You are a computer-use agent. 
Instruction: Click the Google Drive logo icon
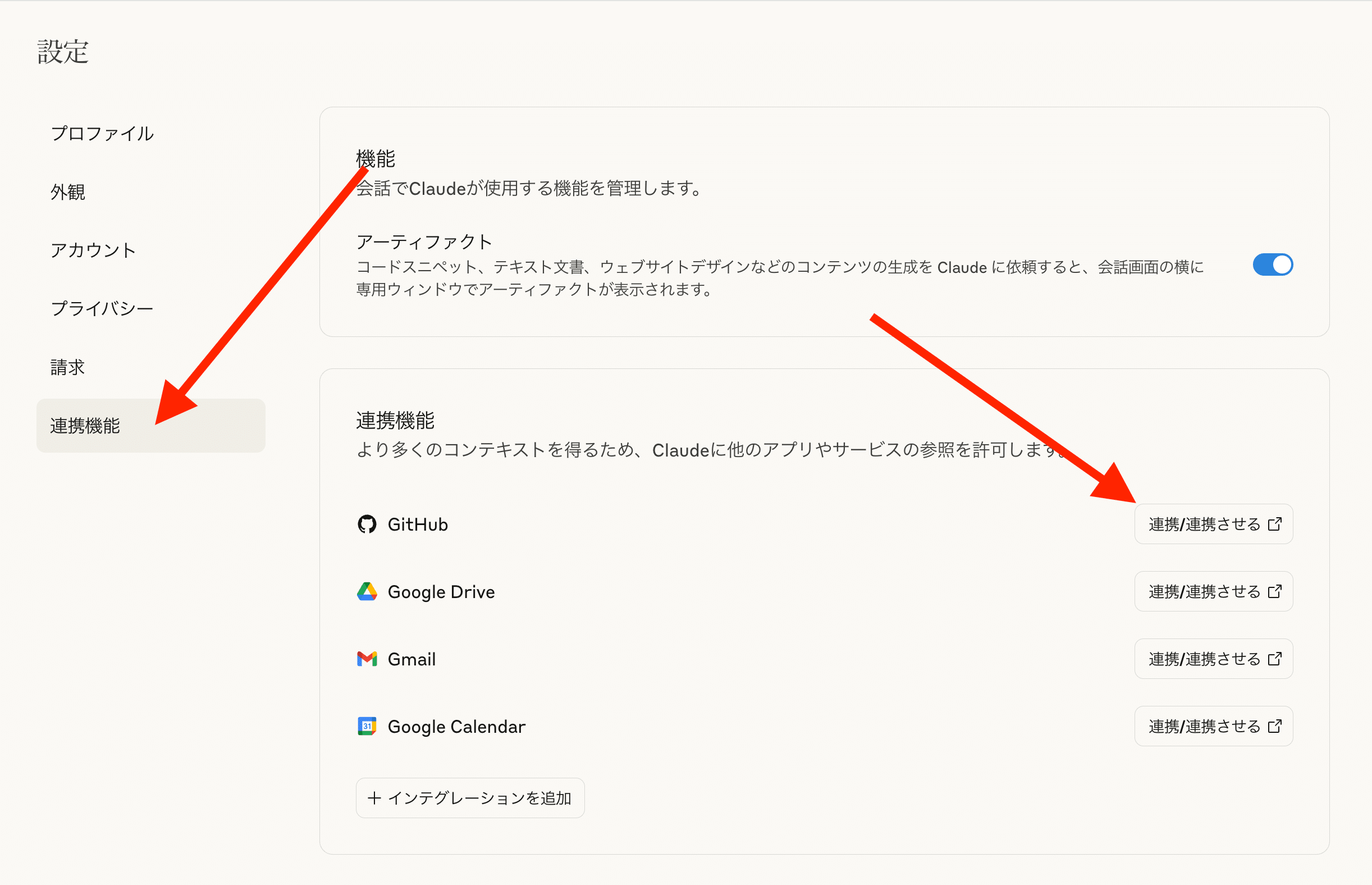pos(367,591)
